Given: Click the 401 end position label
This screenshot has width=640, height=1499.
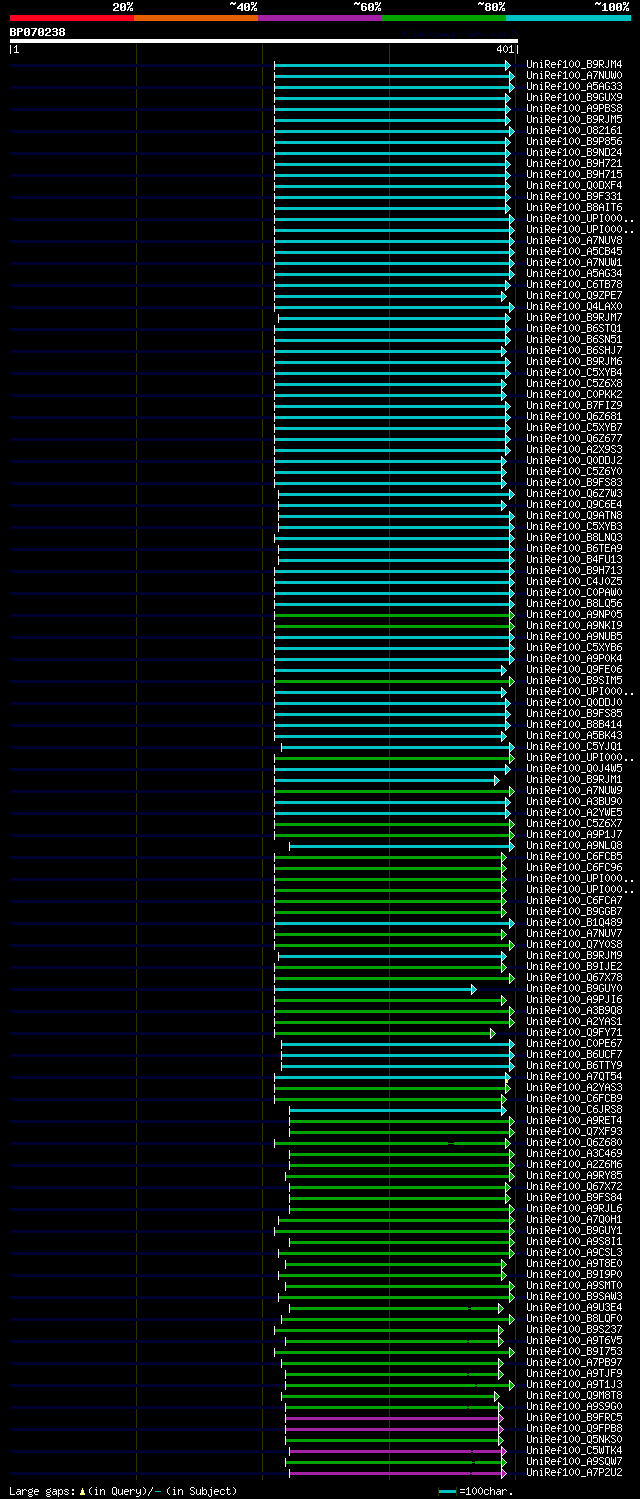Looking at the screenshot, I should 504,49.
